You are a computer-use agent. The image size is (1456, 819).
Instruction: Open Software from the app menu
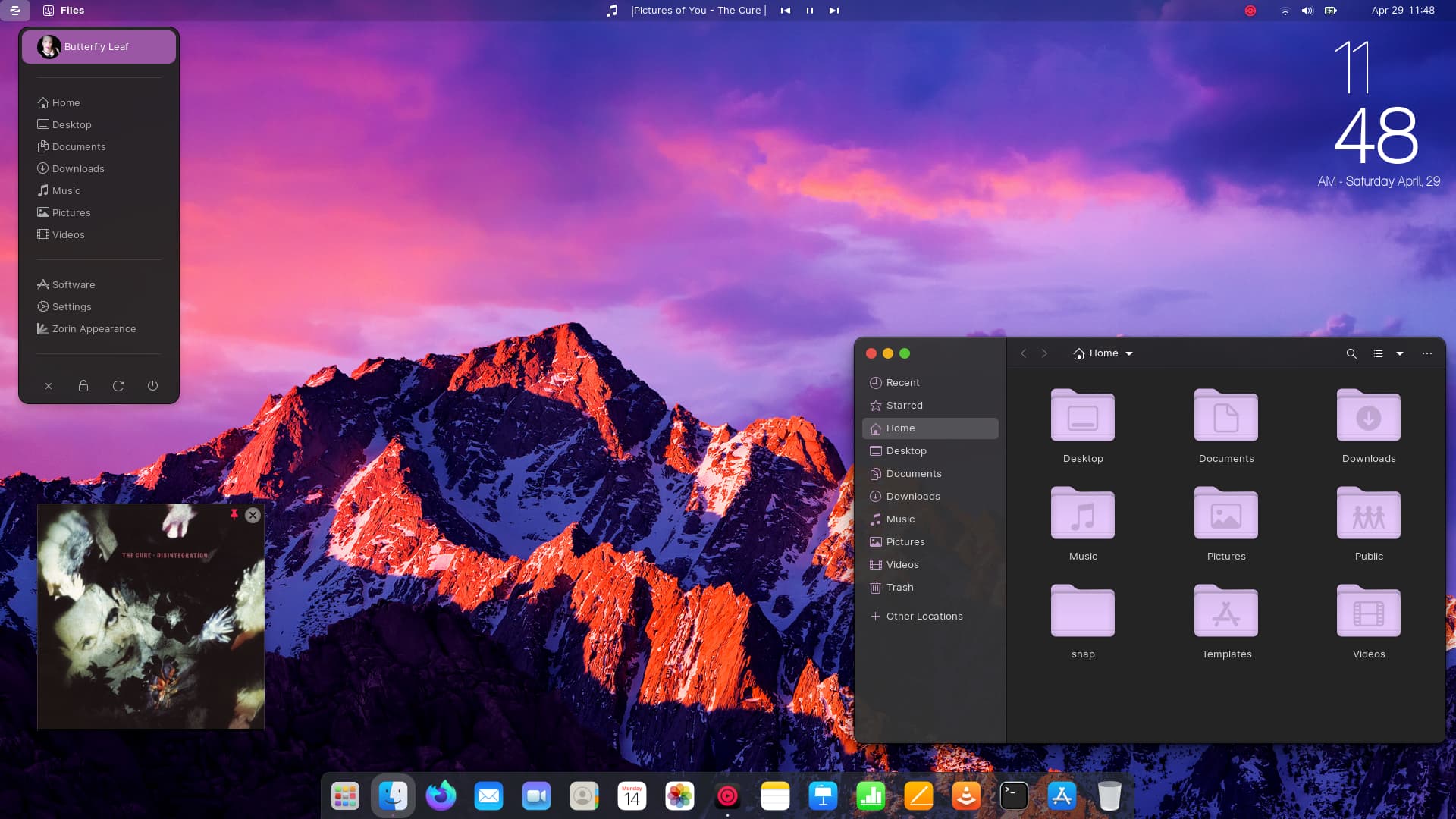[x=73, y=284]
